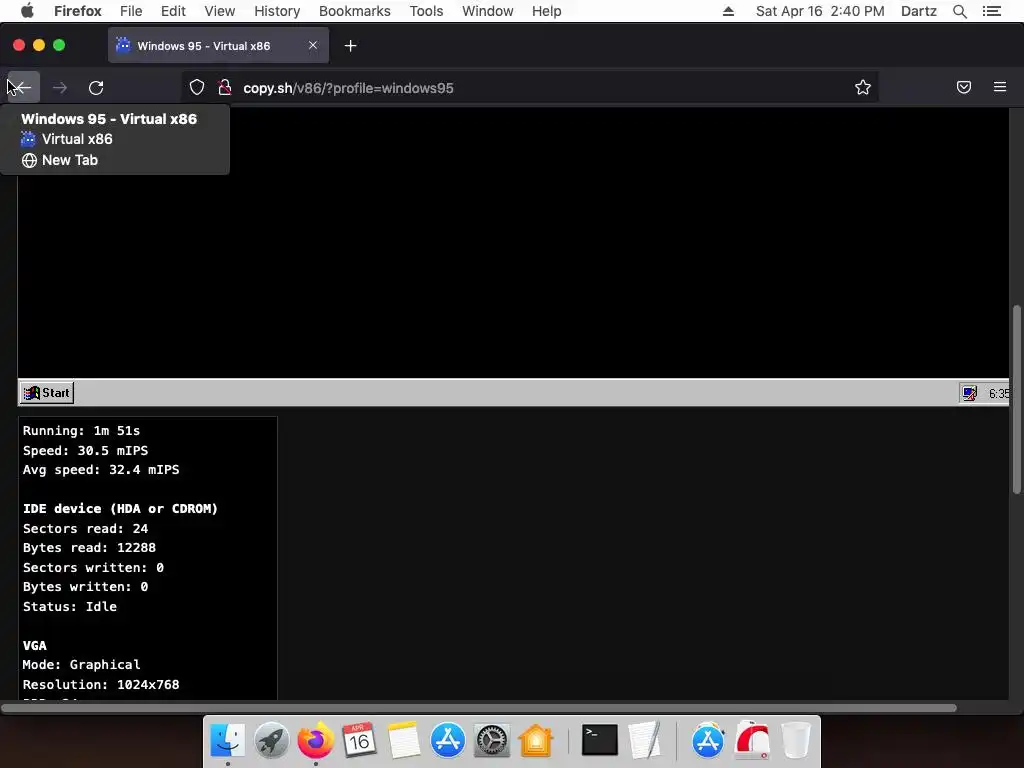Click the 'Bytes read: 12288' line
Screen dimensions: 1024x768
(89, 548)
